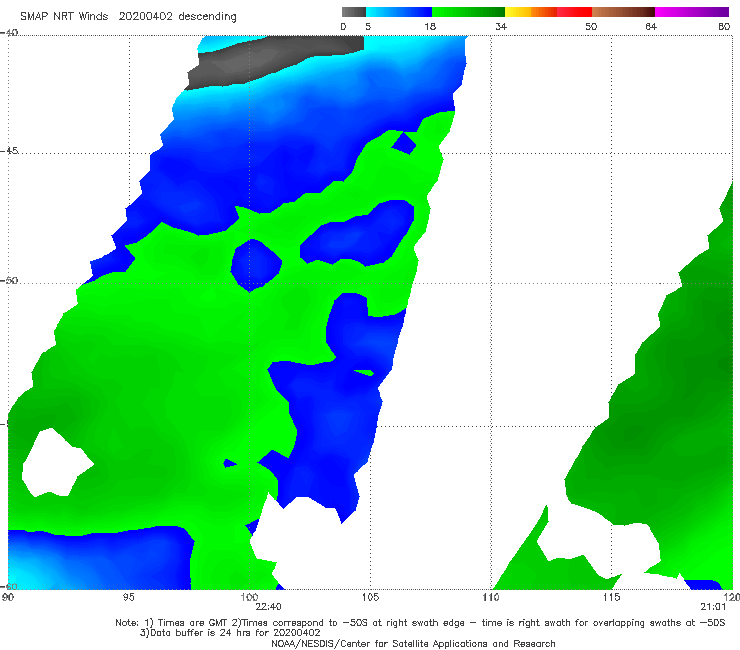Click the note '3)Data buffer is 24 hrs'
740x650 pixels.
(230, 633)
